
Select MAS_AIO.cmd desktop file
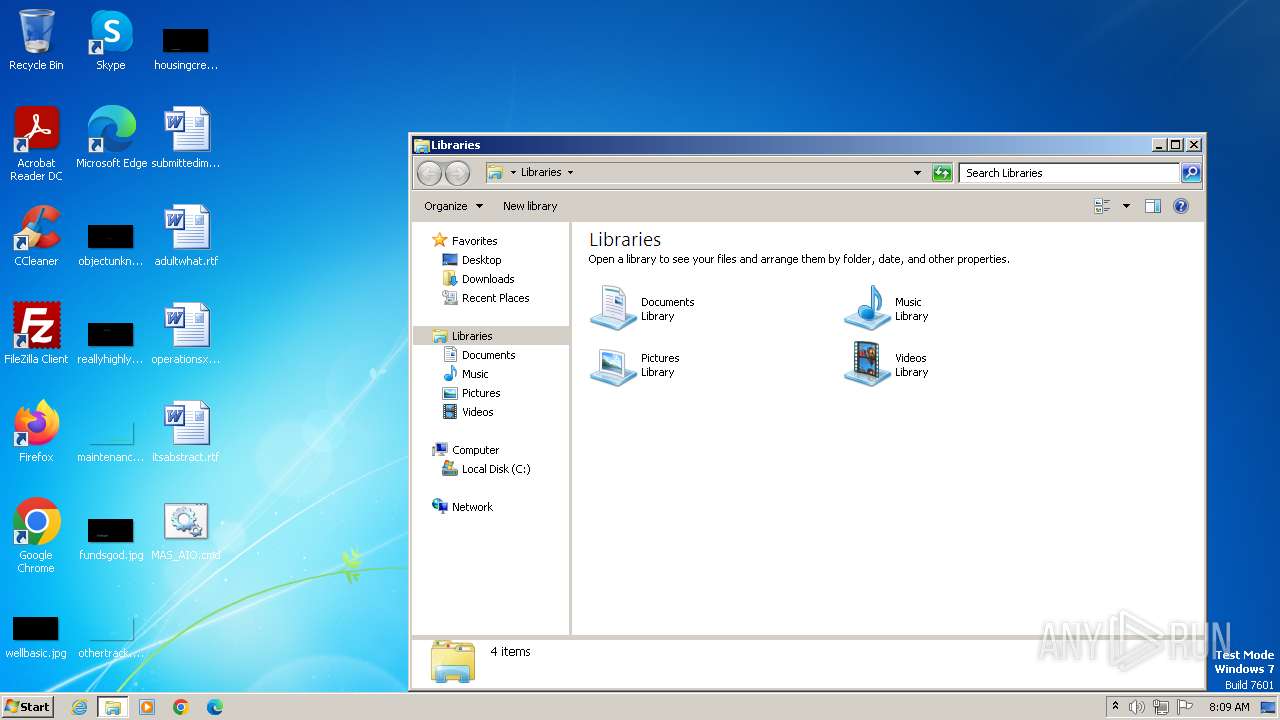coord(186,530)
